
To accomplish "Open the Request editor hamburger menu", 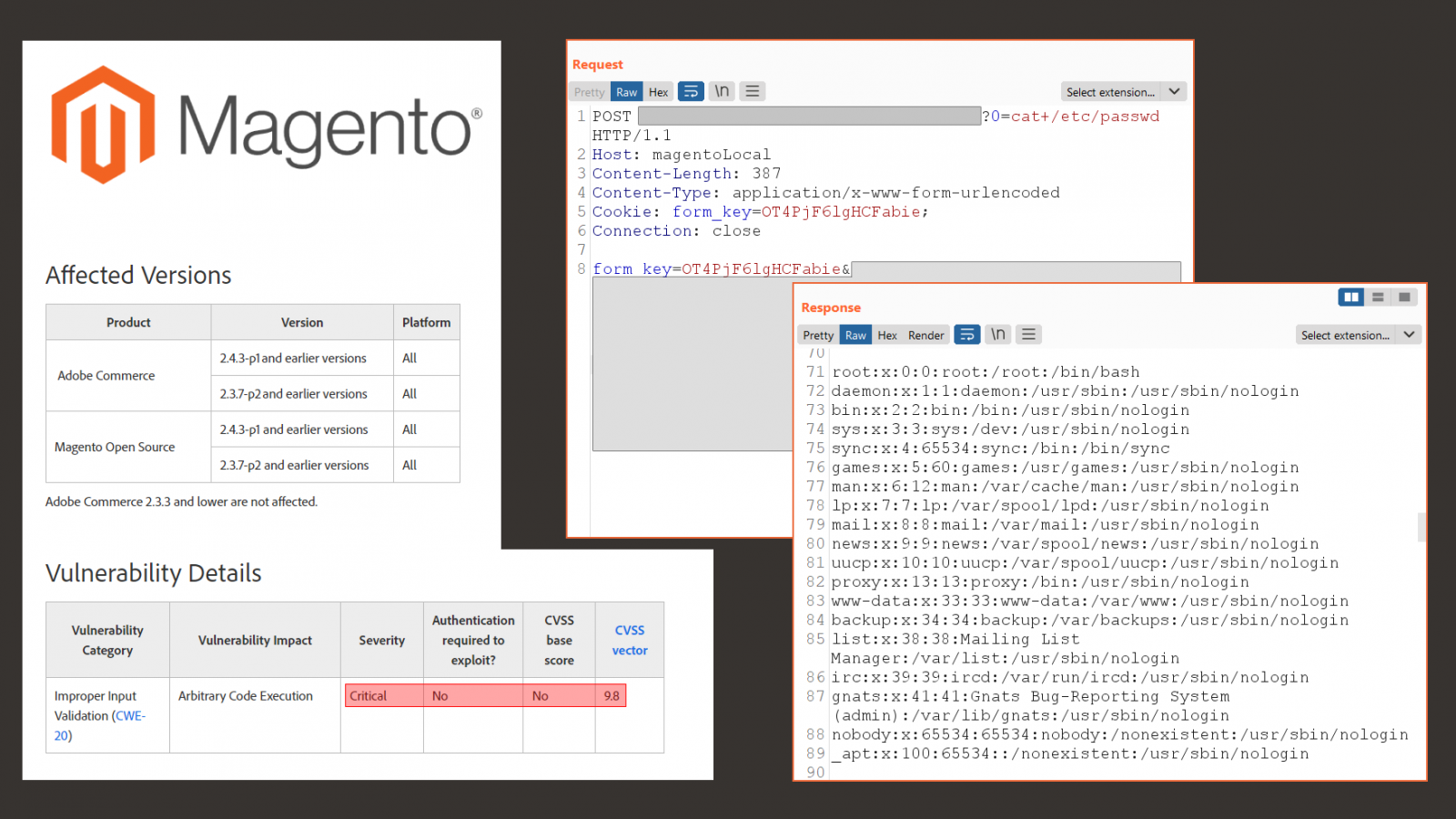I will click(752, 91).
